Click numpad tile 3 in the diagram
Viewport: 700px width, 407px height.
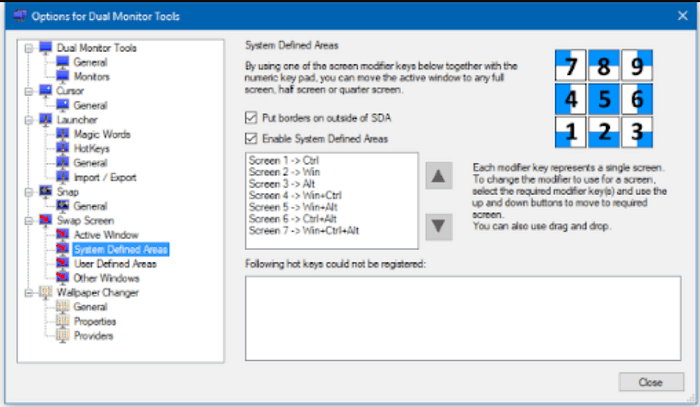pos(637,132)
